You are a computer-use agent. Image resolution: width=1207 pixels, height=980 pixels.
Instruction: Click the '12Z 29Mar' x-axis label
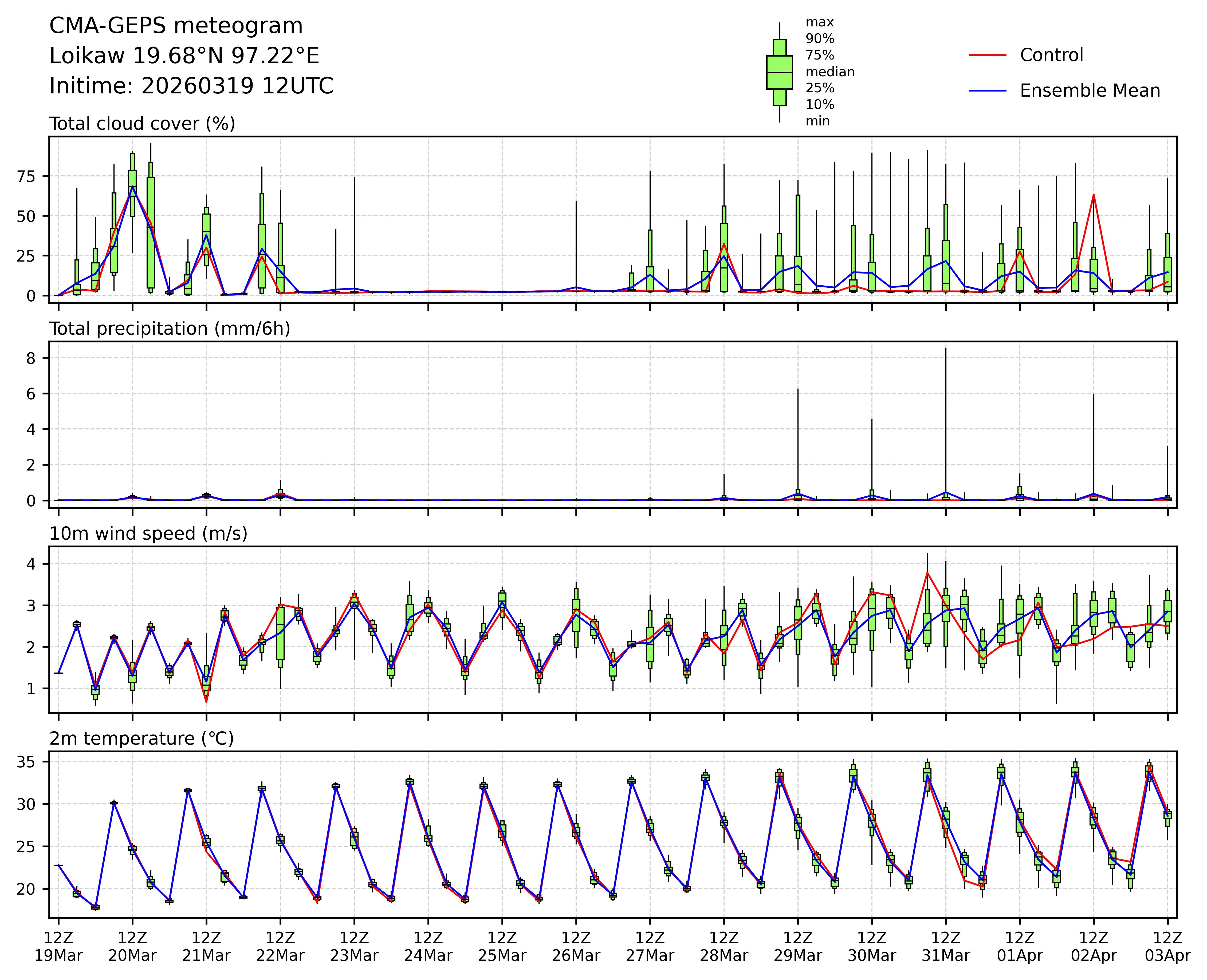coord(797,947)
